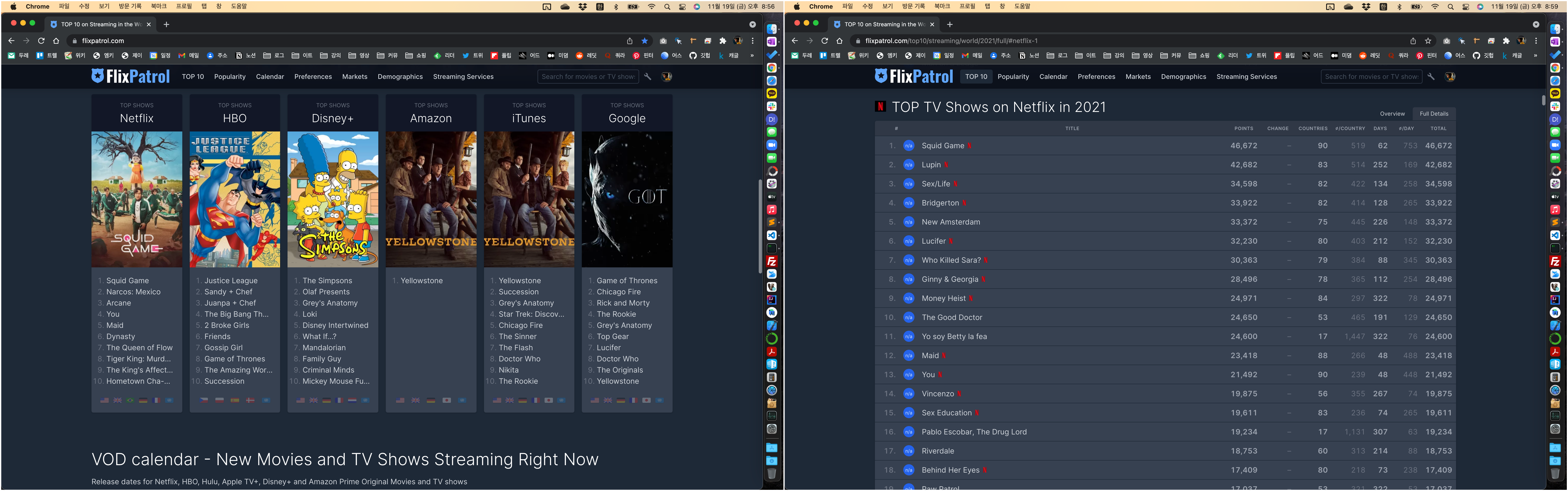Click the FlixPatrol logo in the right window
Screen dimensions: 1568x491
pyautogui.click(x=914, y=76)
